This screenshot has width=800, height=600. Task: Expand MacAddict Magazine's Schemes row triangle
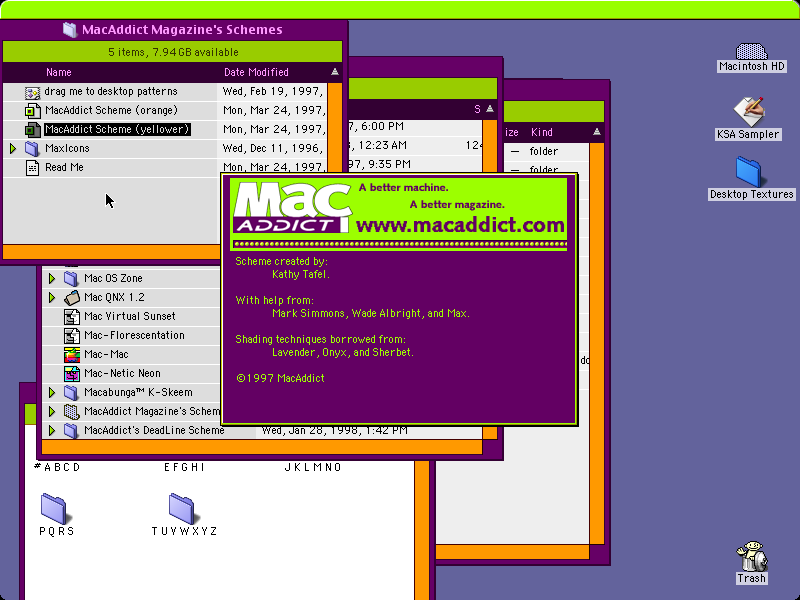tap(52, 412)
